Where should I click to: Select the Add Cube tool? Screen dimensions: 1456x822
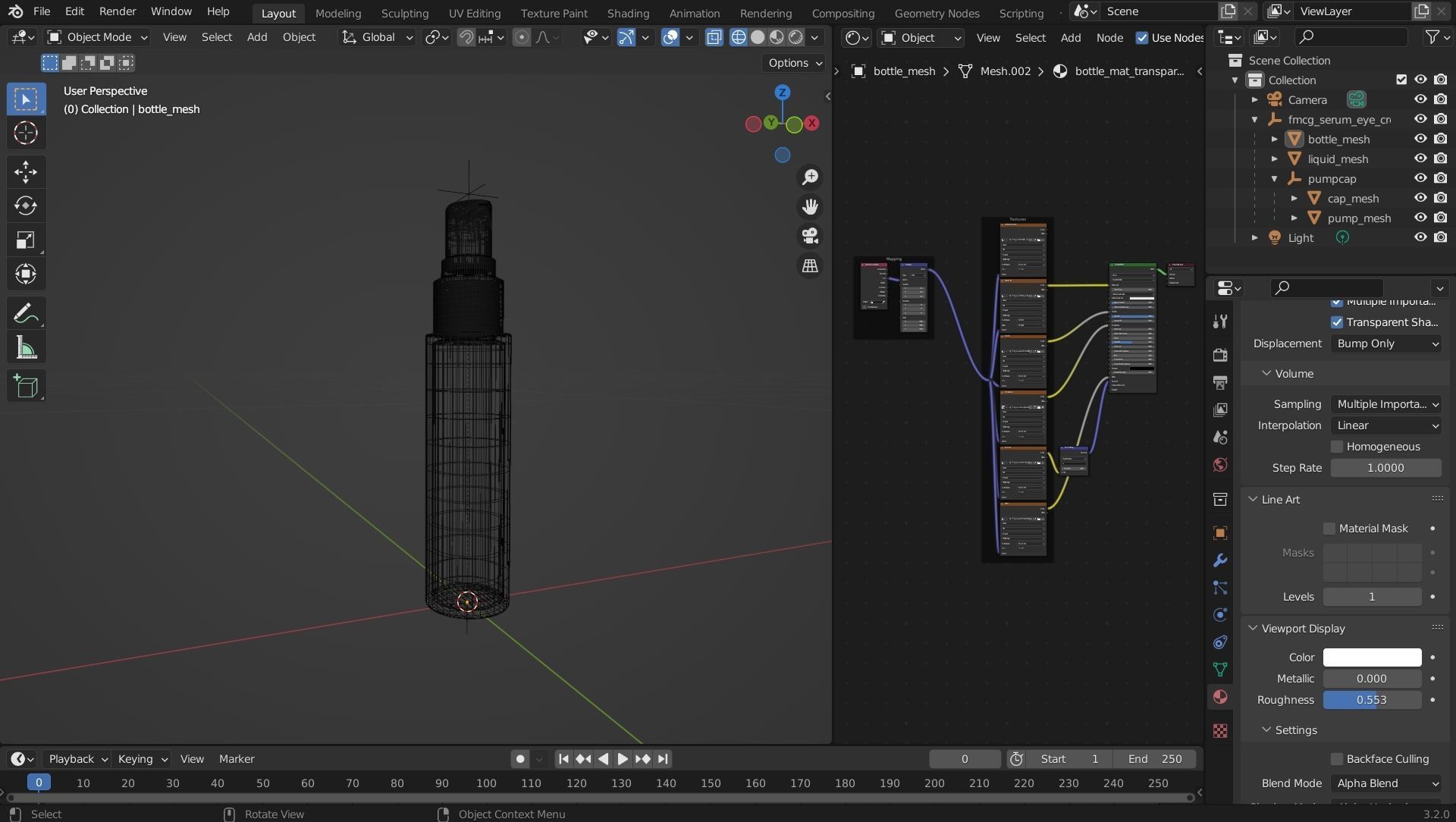26,387
